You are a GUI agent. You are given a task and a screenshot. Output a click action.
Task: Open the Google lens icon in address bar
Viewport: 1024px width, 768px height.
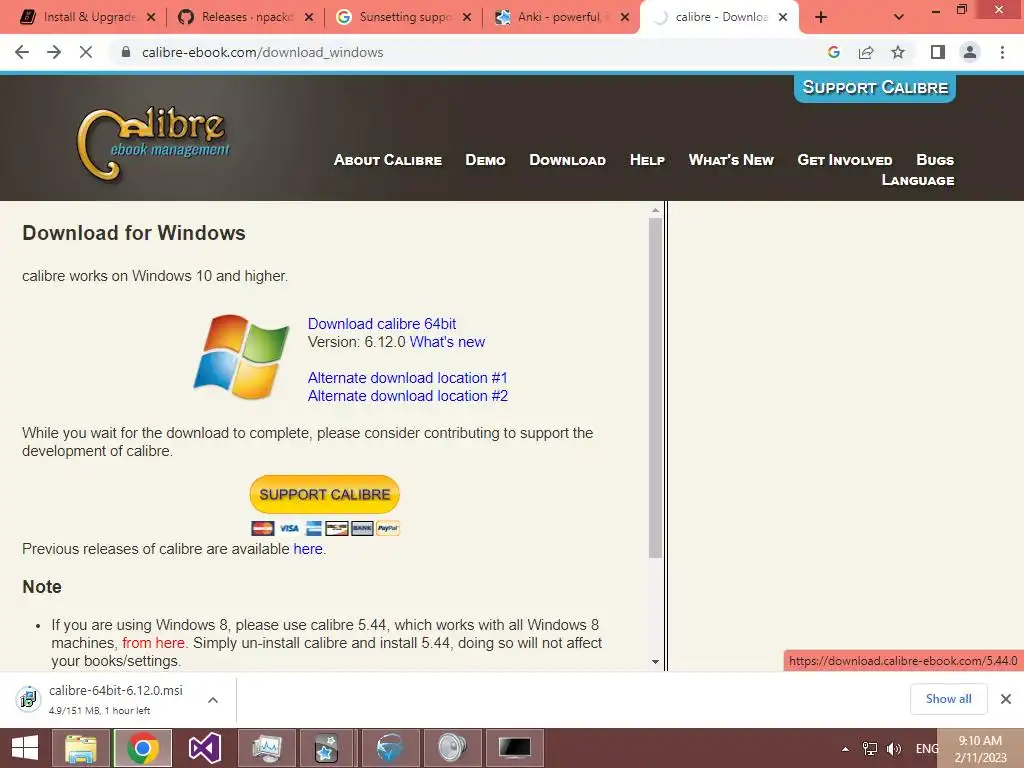(833, 52)
